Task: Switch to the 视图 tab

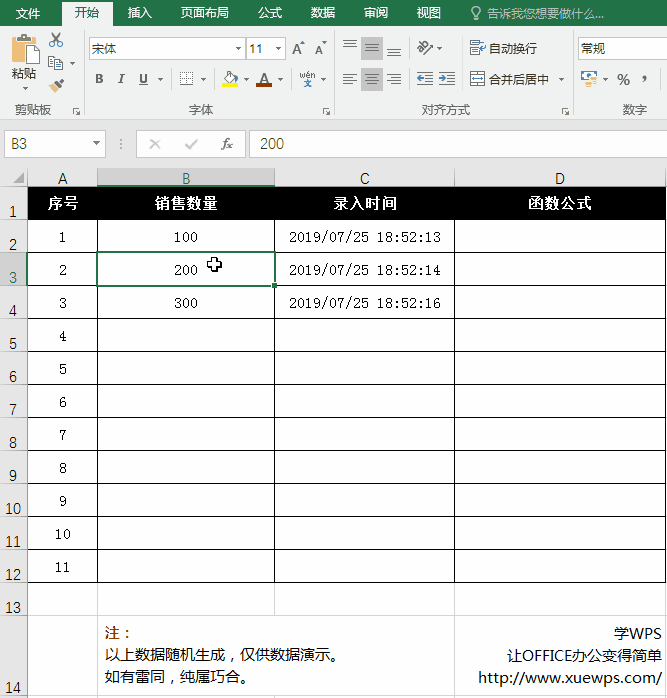Action: (428, 13)
